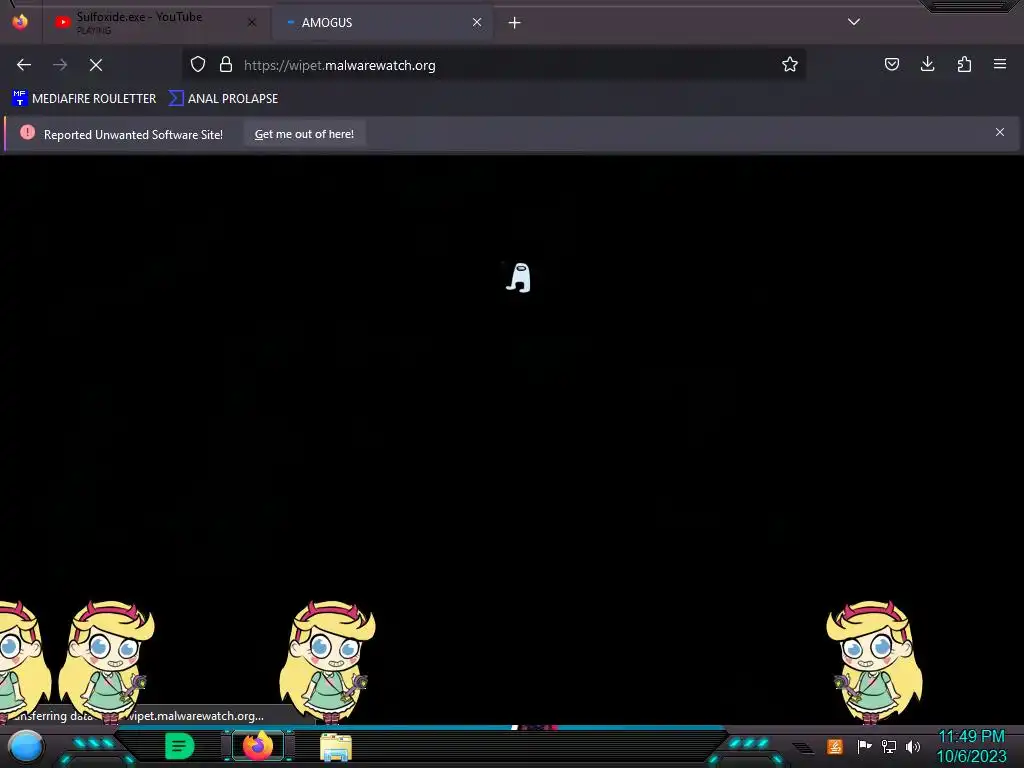List all tabs dropdown
This screenshot has height=768, width=1024.
(x=854, y=22)
